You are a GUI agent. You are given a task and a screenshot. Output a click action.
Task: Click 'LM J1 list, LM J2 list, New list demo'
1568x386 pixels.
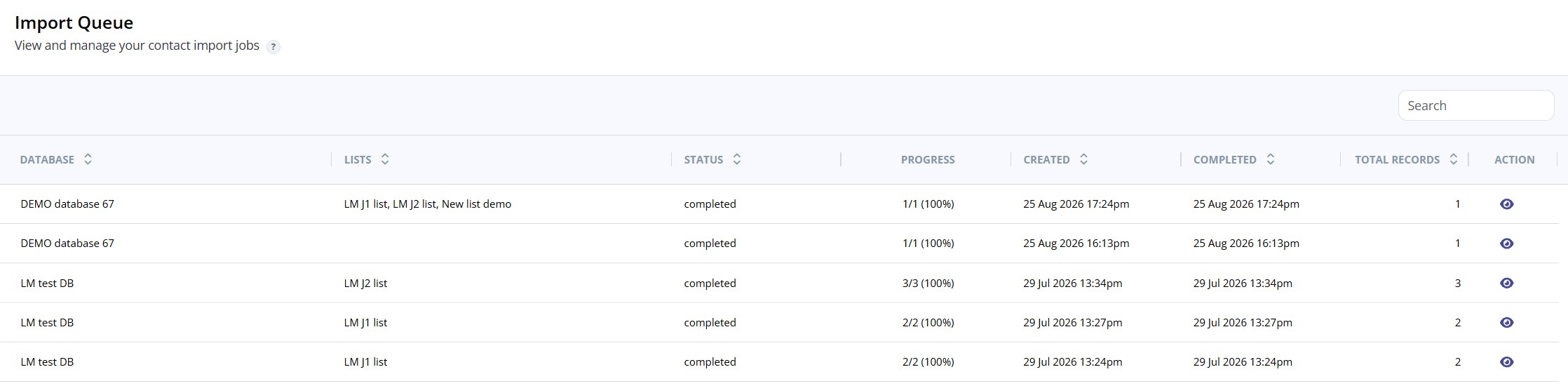click(428, 204)
